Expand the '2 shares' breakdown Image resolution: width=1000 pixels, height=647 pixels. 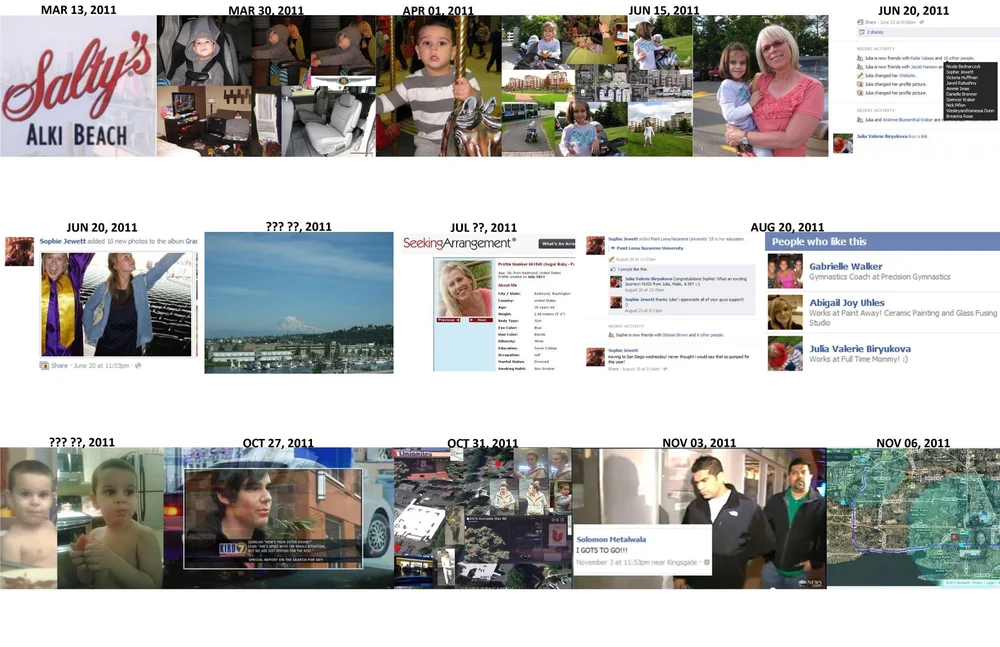tap(874, 32)
